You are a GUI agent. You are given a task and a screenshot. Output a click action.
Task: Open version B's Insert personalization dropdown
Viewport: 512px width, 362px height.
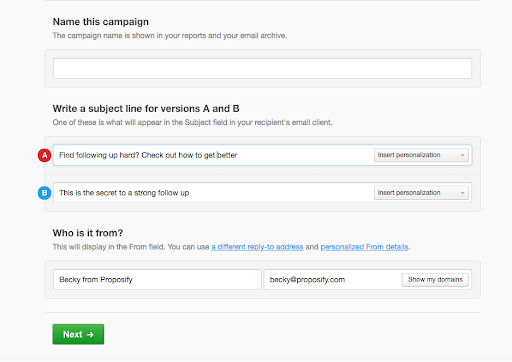pyautogui.click(x=421, y=193)
